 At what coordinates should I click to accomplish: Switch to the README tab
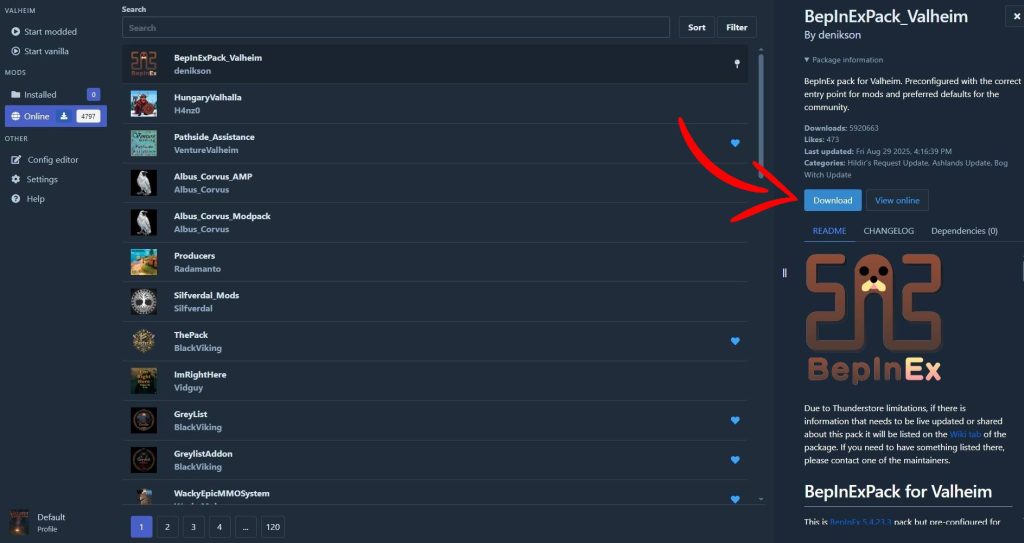click(x=829, y=231)
